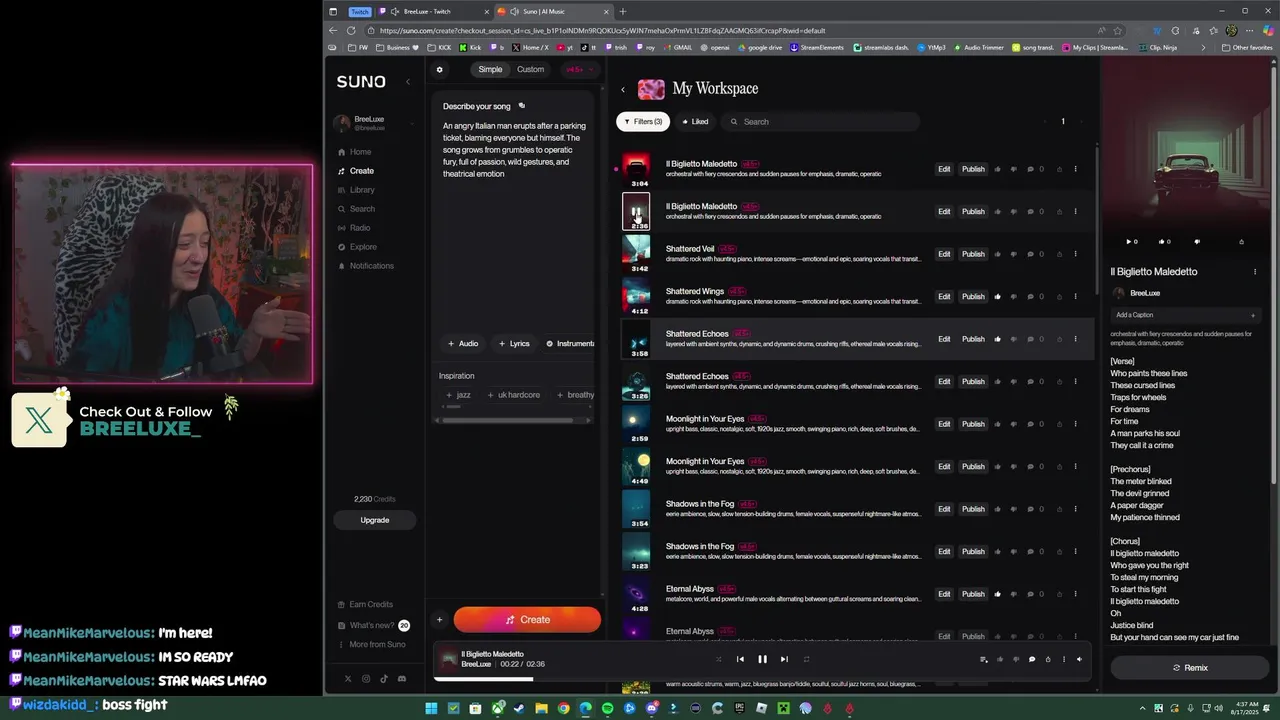Skip to previous track in the player
Viewport: 1280px width, 720px height.
pyautogui.click(x=740, y=659)
